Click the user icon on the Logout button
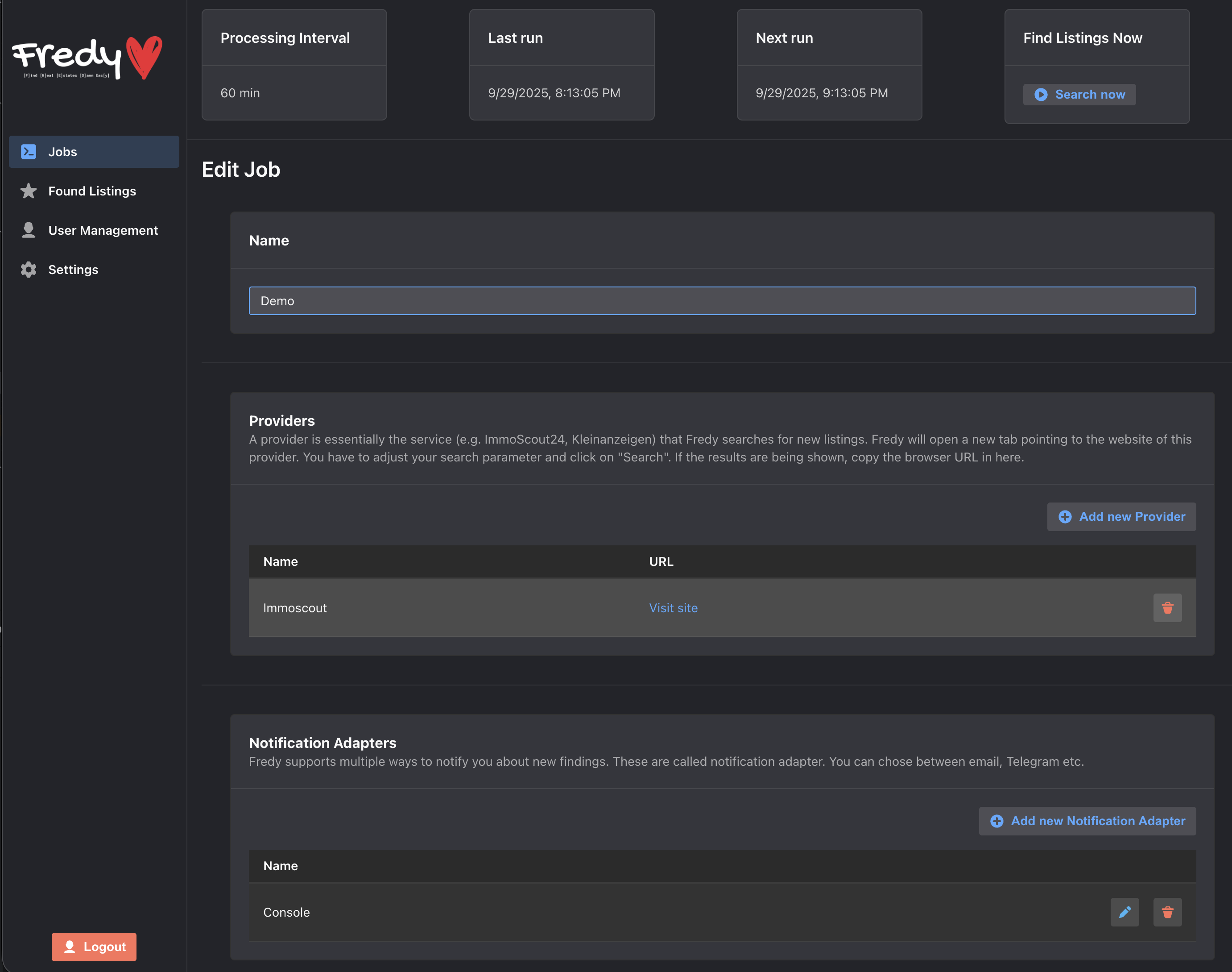 [70, 947]
